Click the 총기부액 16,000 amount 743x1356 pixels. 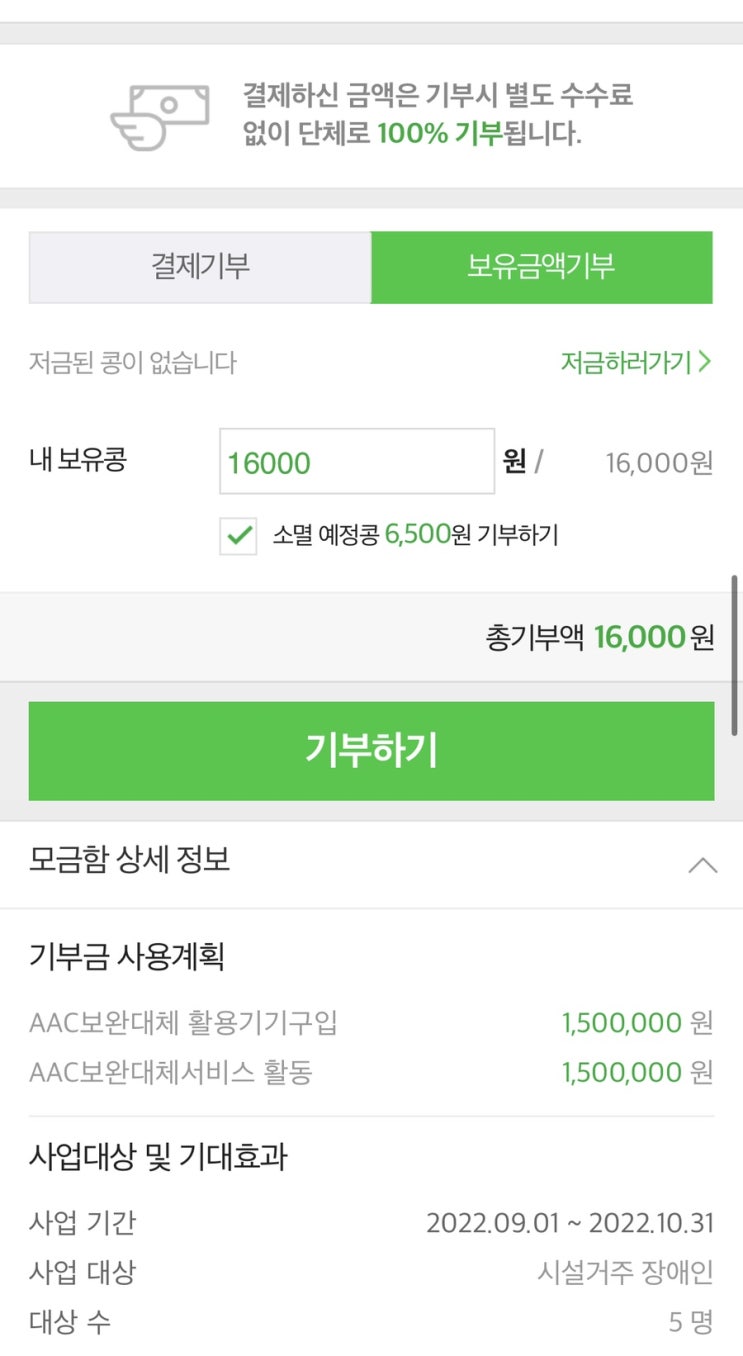[x=639, y=637]
